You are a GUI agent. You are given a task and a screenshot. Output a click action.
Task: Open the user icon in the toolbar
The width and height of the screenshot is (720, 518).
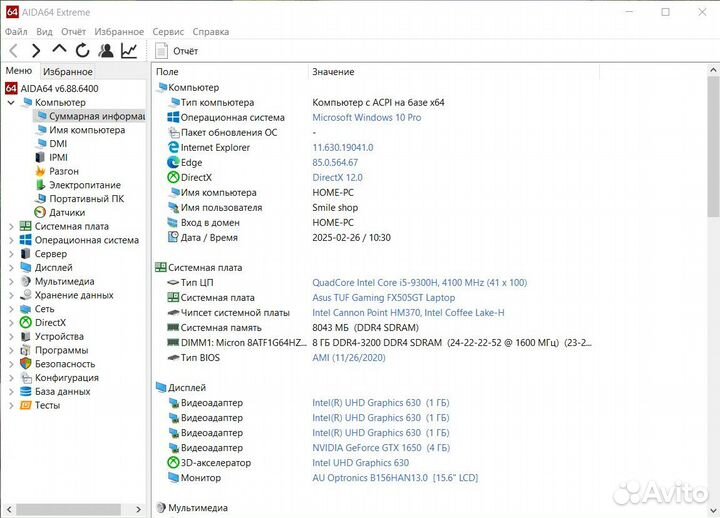[106, 51]
